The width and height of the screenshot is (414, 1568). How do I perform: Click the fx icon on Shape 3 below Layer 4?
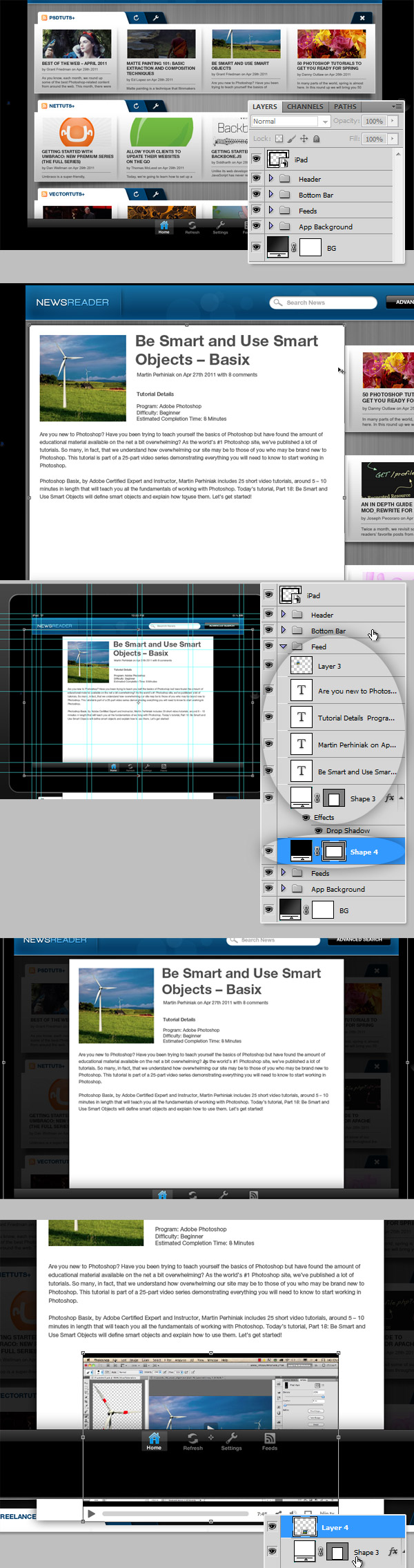(x=393, y=1551)
